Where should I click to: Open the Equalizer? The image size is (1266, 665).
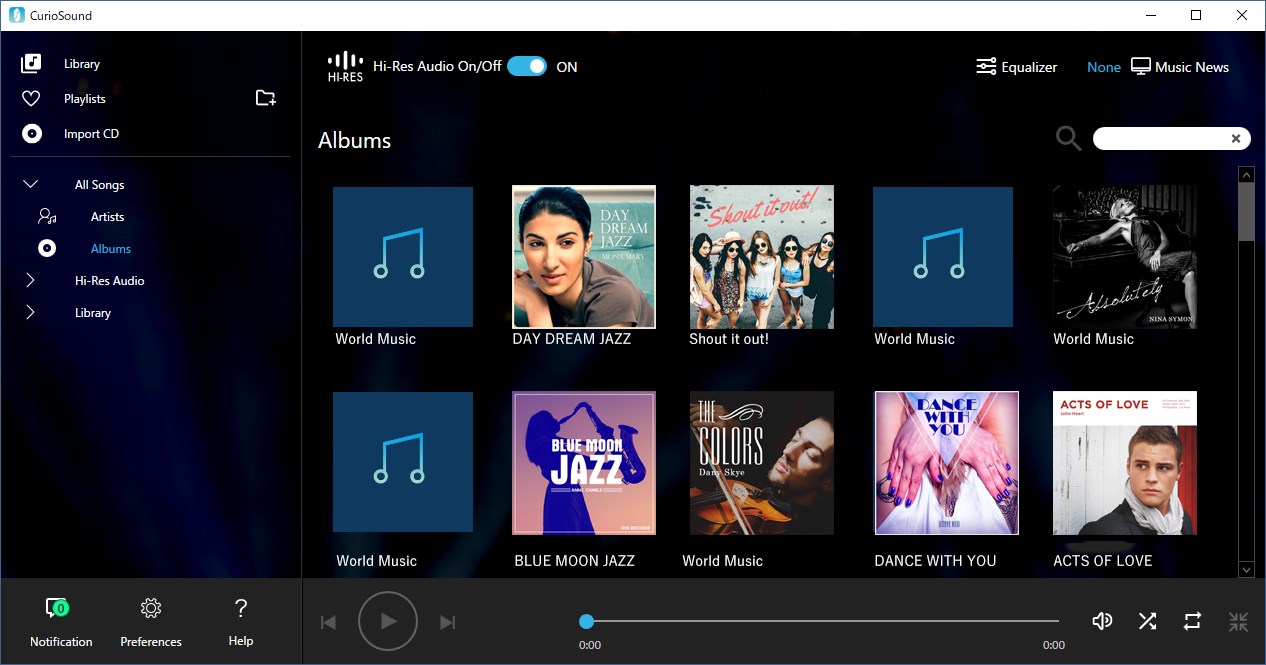point(1016,66)
